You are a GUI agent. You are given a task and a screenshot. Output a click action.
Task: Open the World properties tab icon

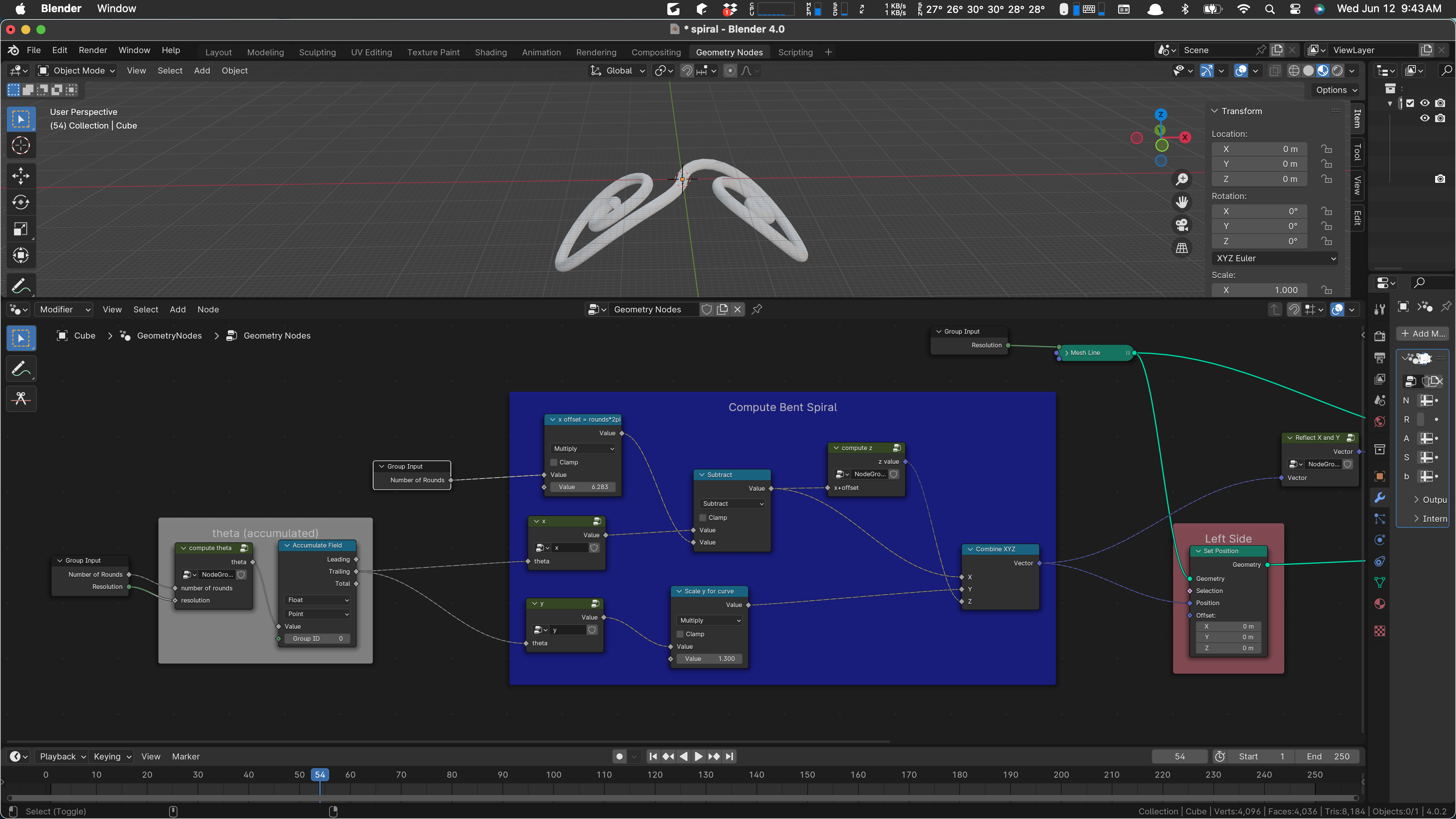pyautogui.click(x=1380, y=422)
